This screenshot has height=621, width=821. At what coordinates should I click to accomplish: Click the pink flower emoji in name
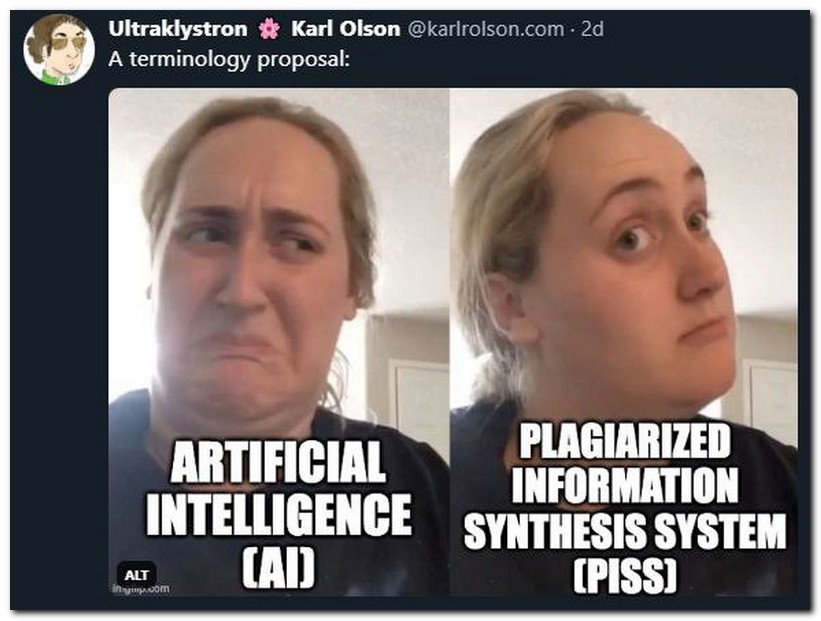pos(269,29)
